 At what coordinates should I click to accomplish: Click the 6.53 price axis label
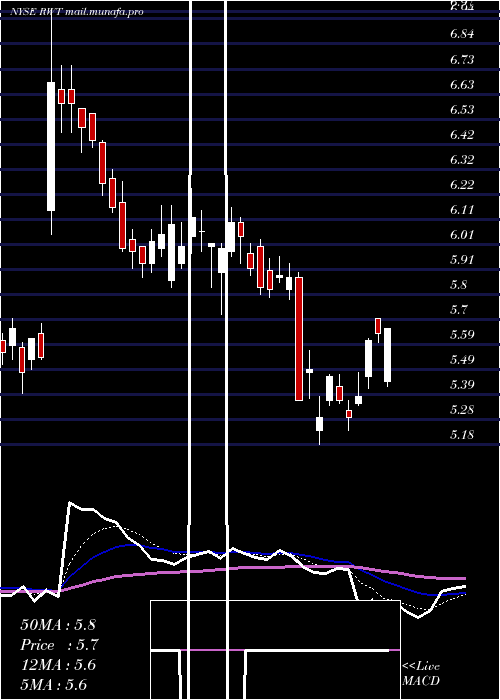462,109
